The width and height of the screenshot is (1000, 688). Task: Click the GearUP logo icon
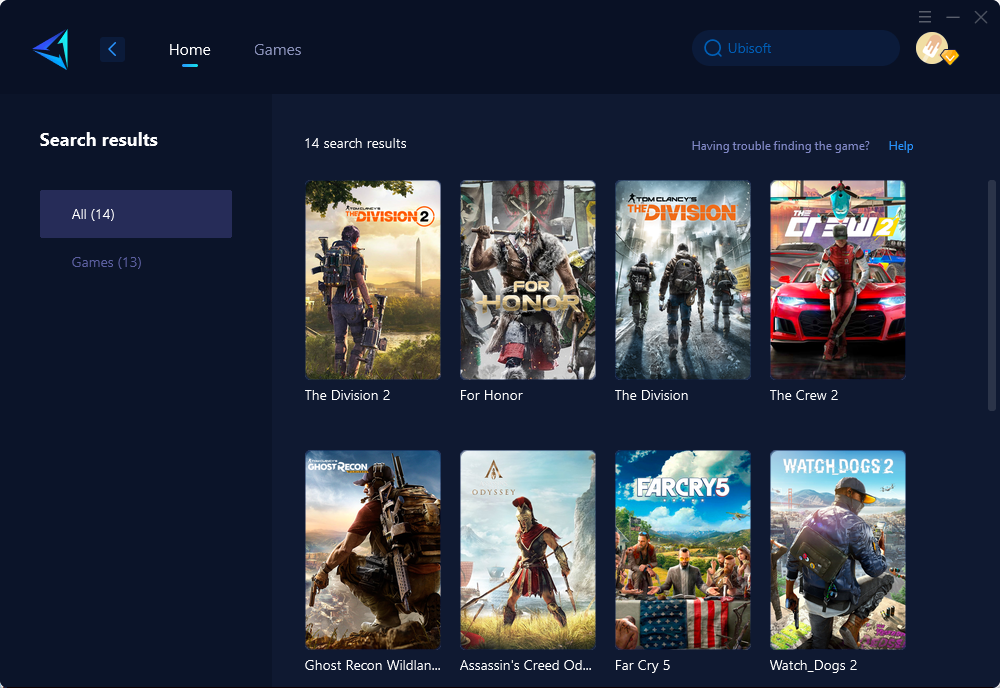[x=51, y=49]
